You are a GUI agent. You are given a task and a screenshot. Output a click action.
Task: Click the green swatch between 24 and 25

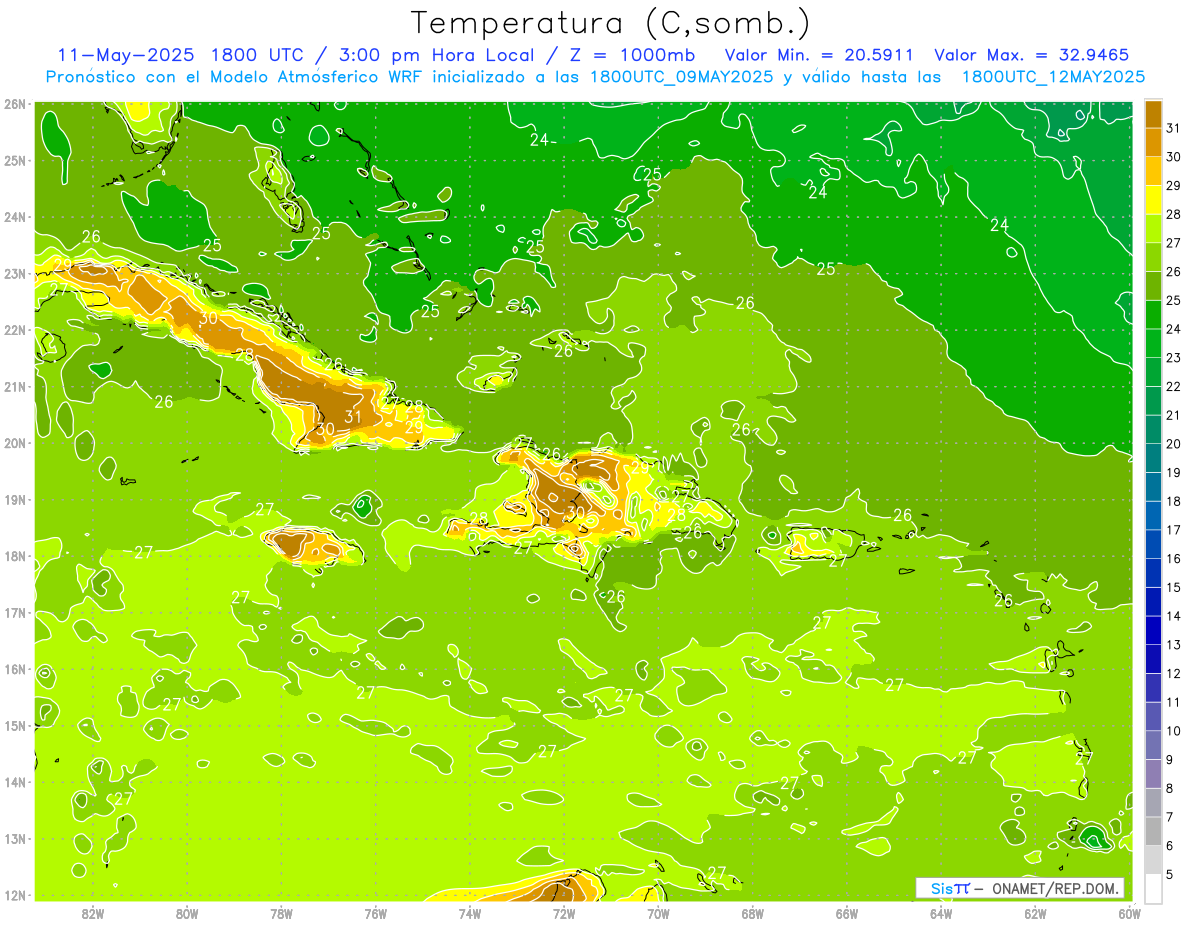point(1153,314)
